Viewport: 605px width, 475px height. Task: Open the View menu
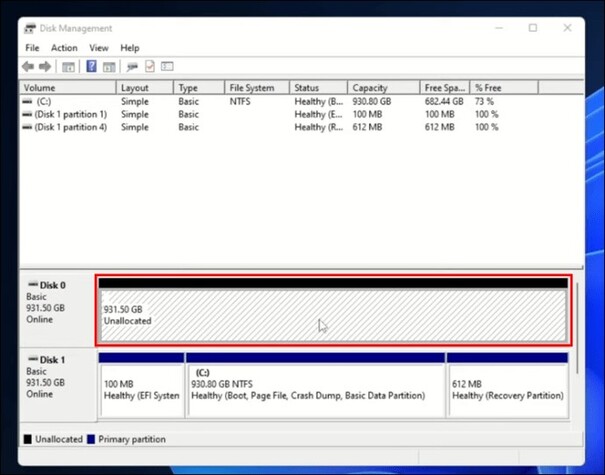[x=98, y=47]
